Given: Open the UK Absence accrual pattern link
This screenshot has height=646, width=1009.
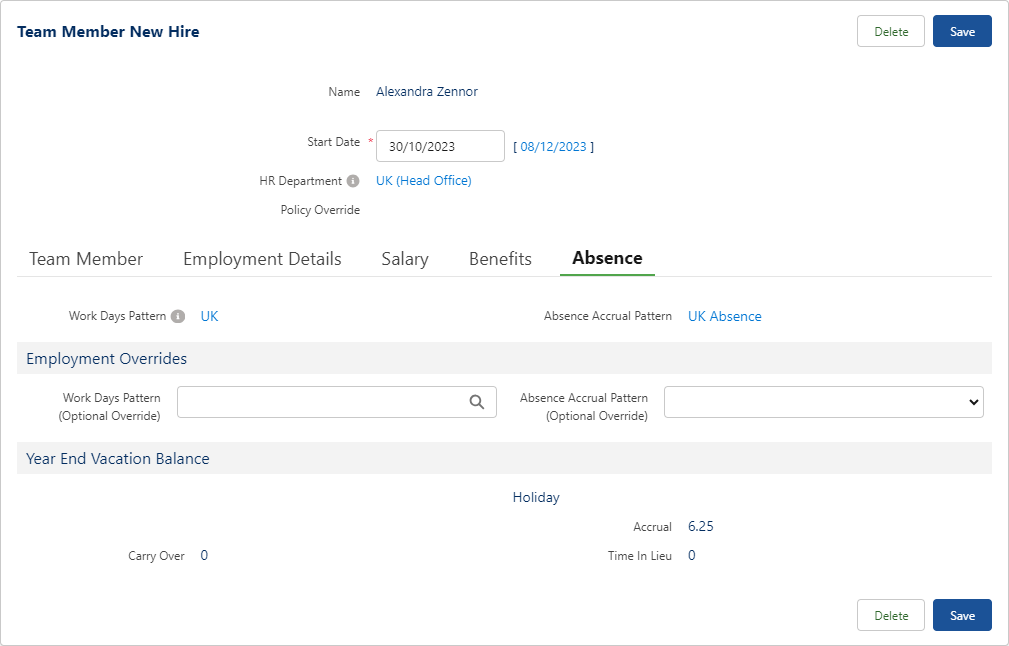Looking at the screenshot, I should pyautogui.click(x=724, y=316).
